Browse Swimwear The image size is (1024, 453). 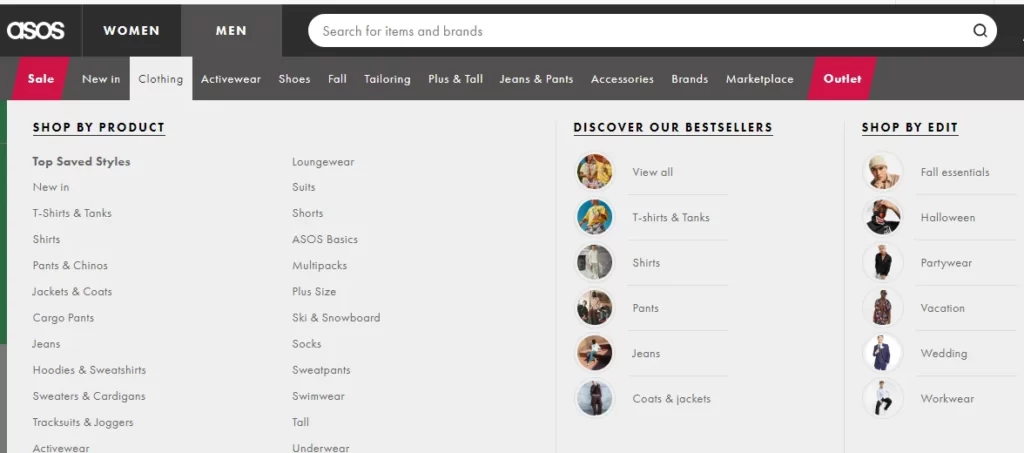318,396
